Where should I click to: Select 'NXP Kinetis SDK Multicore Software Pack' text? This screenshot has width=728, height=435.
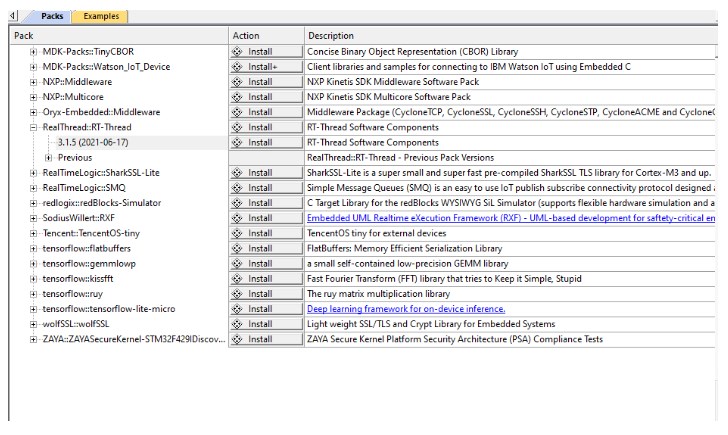pyautogui.click(x=389, y=97)
